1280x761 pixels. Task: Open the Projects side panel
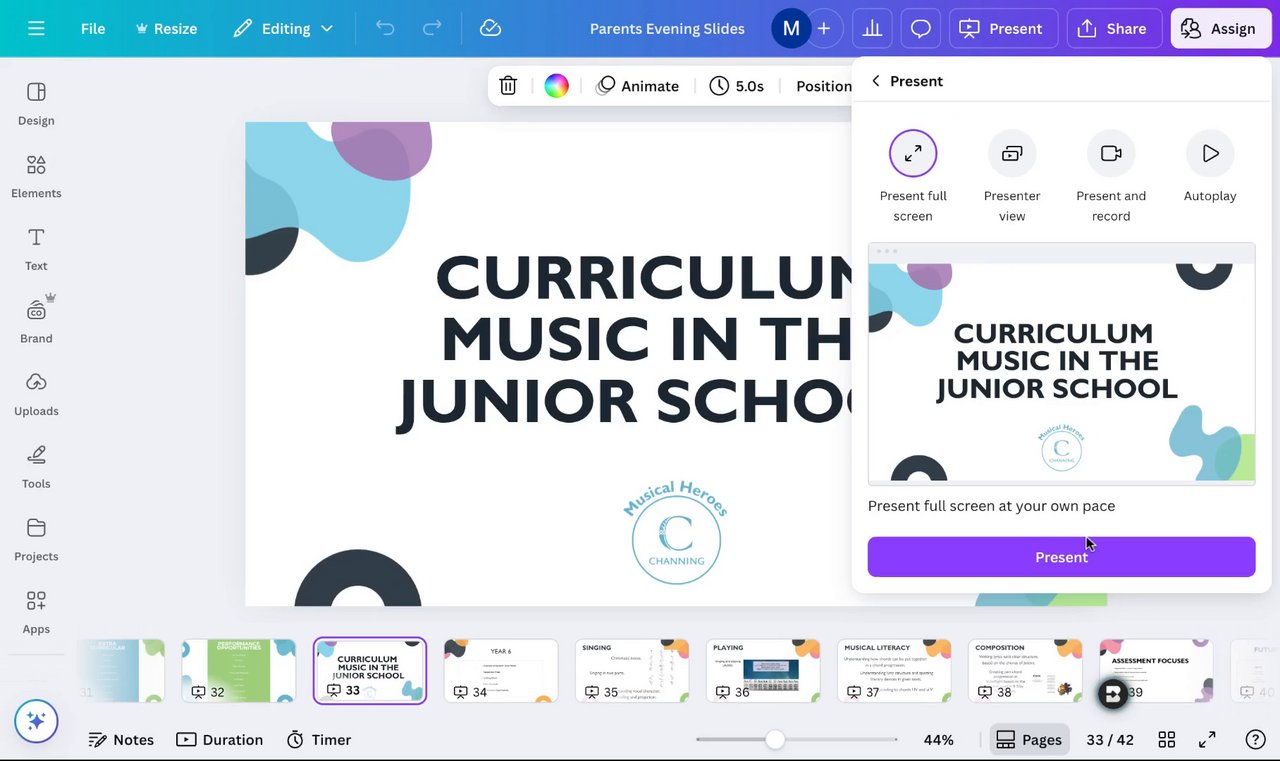36,540
